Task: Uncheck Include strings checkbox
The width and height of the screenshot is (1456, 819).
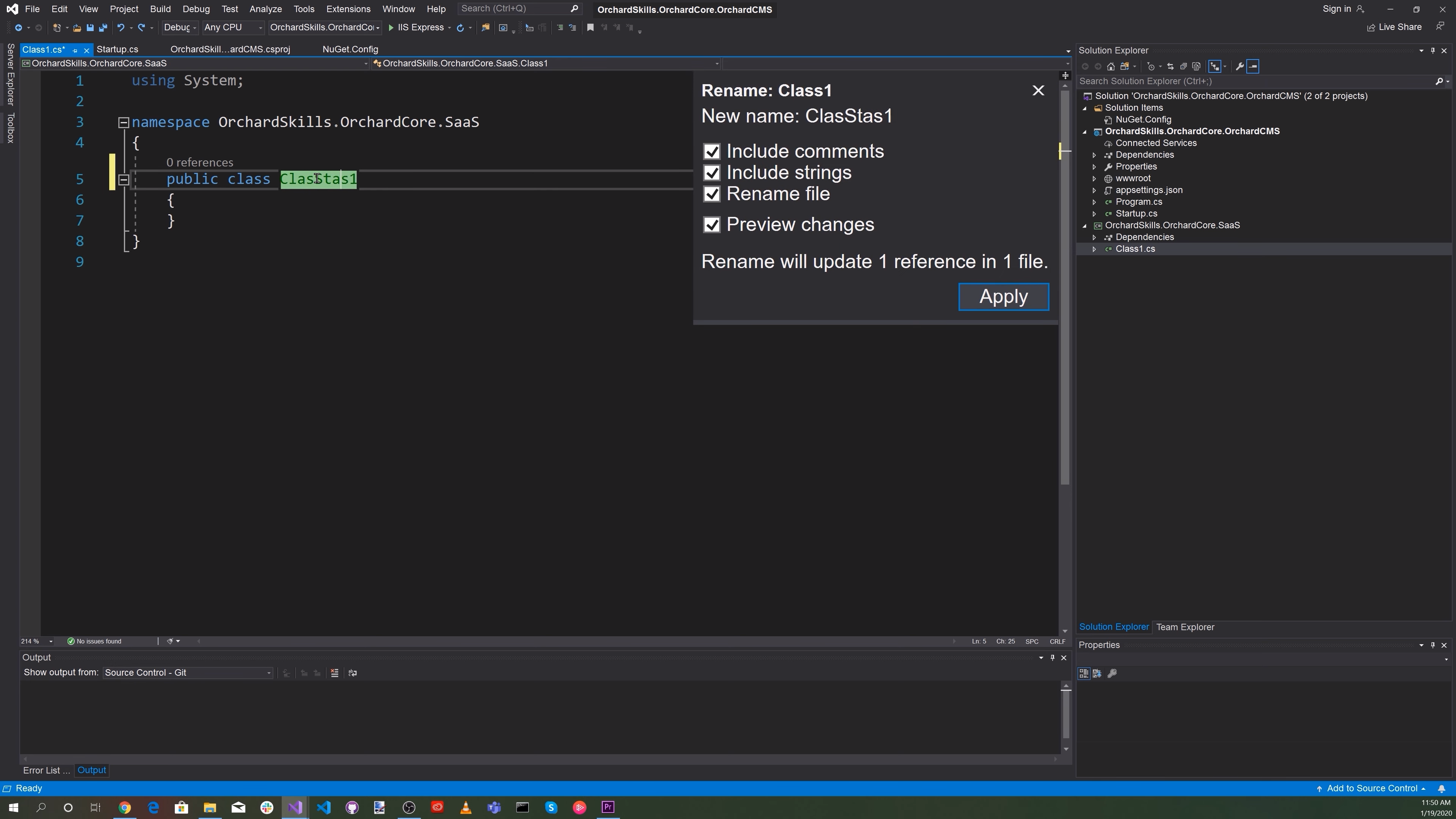Action: (x=712, y=173)
